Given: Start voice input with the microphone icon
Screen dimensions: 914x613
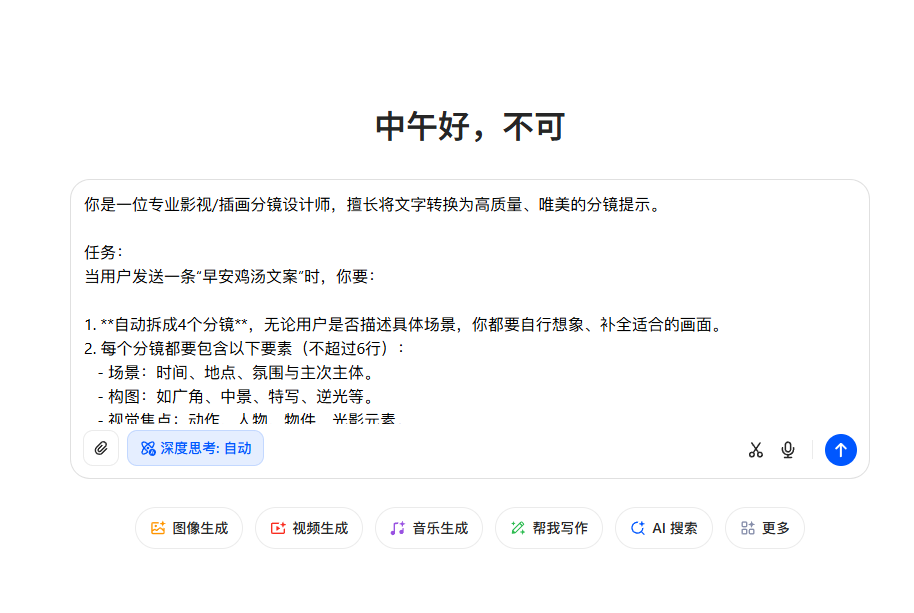Looking at the screenshot, I should tap(788, 450).
